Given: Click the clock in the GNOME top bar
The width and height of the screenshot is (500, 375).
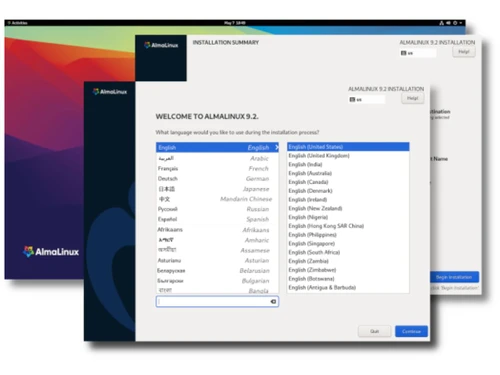Looking at the screenshot, I should pos(235,23).
